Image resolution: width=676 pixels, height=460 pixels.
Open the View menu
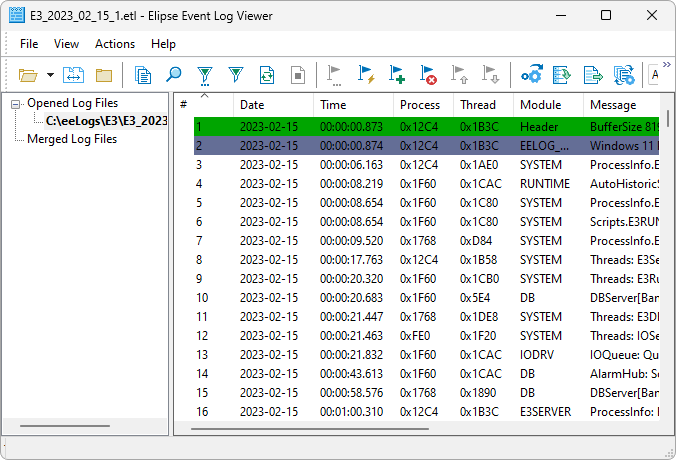(x=67, y=44)
